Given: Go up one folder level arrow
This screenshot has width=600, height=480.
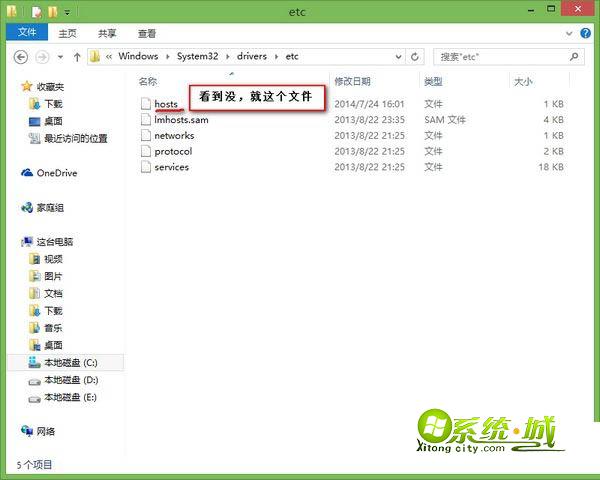Looking at the screenshot, I should pos(75,57).
